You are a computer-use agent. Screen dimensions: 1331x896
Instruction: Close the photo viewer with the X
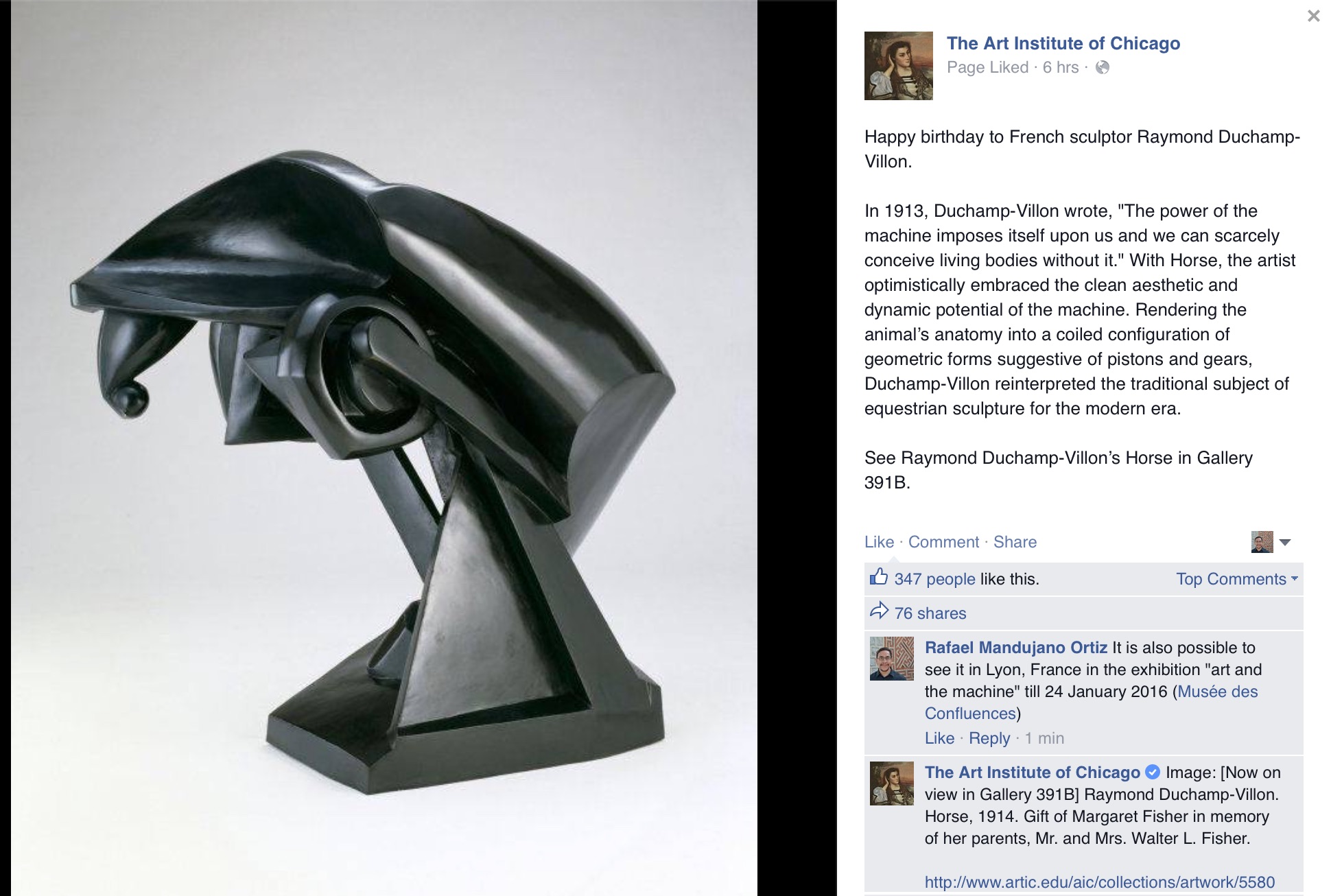click(1313, 16)
